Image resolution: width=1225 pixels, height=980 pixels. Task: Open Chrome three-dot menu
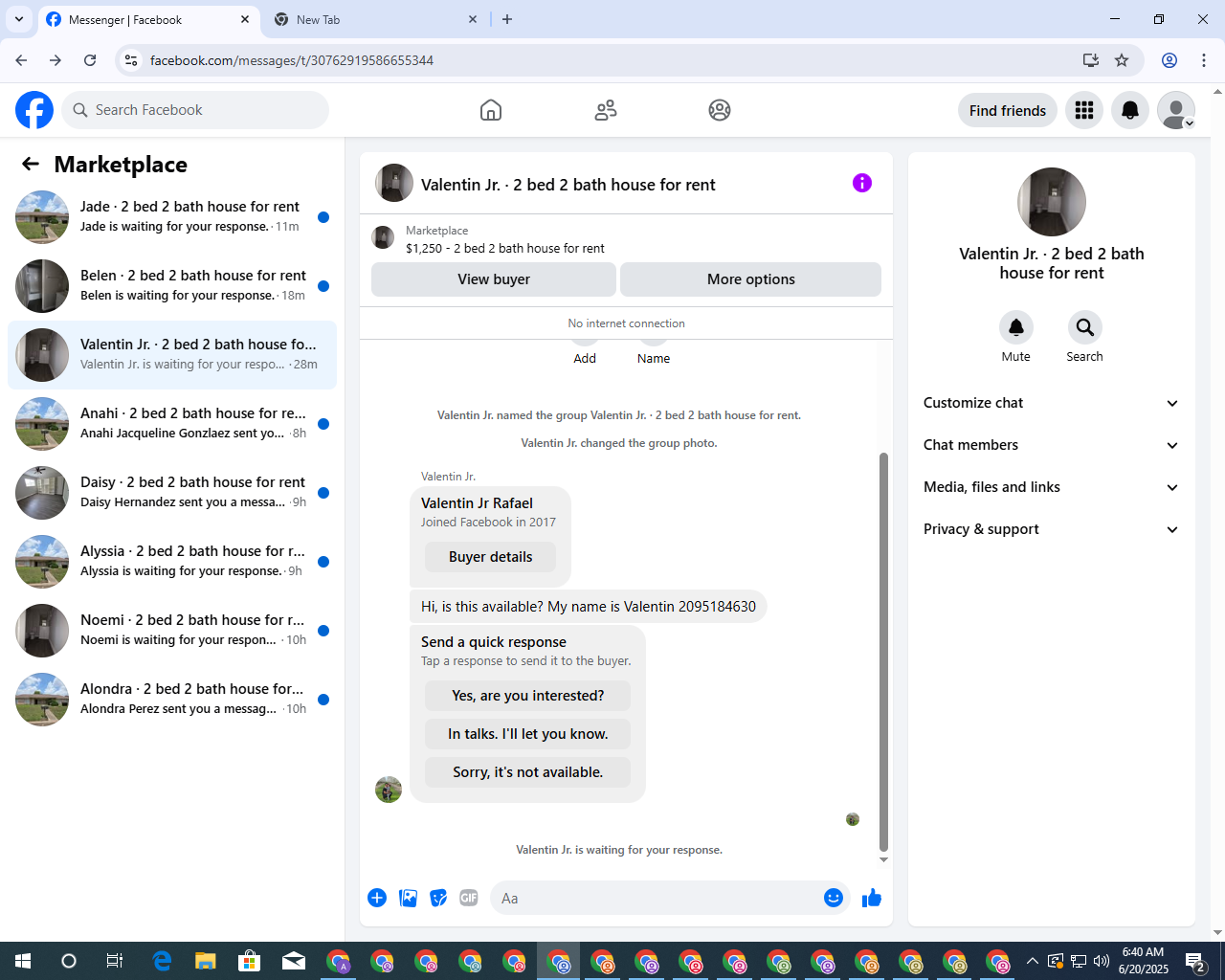click(x=1204, y=60)
